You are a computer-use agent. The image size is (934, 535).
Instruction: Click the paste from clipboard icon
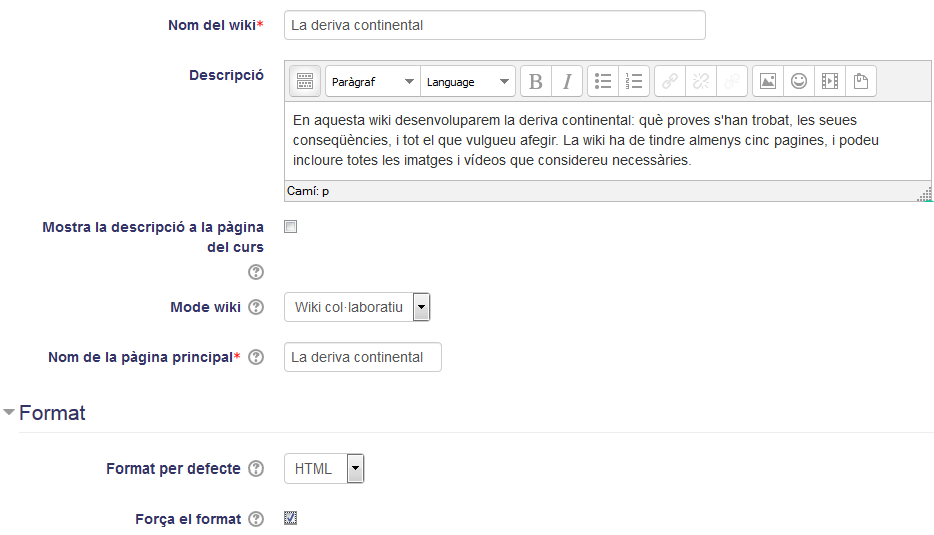coord(861,81)
